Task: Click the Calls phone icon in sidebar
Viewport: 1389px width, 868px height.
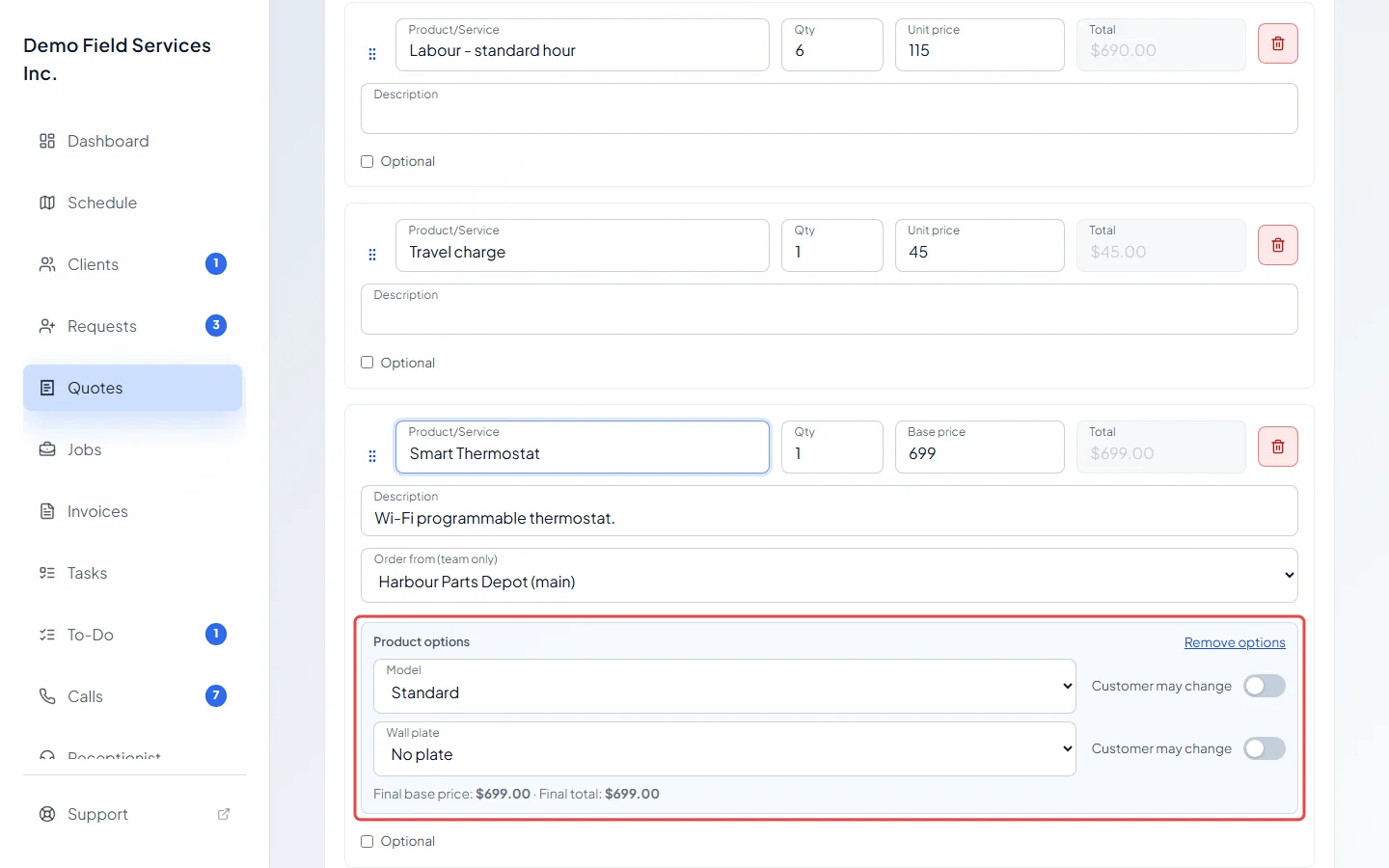Action: click(47, 696)
